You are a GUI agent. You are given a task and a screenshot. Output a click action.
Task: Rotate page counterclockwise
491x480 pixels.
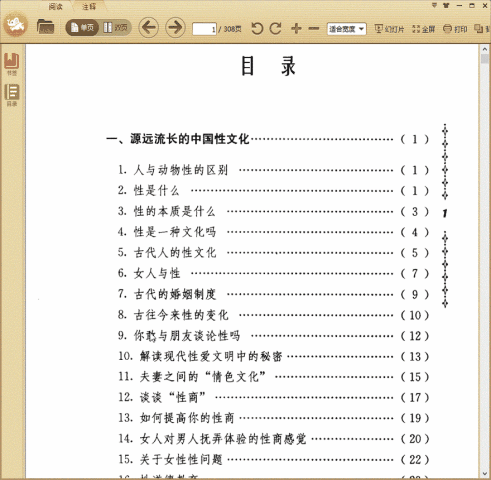point(257,29)
